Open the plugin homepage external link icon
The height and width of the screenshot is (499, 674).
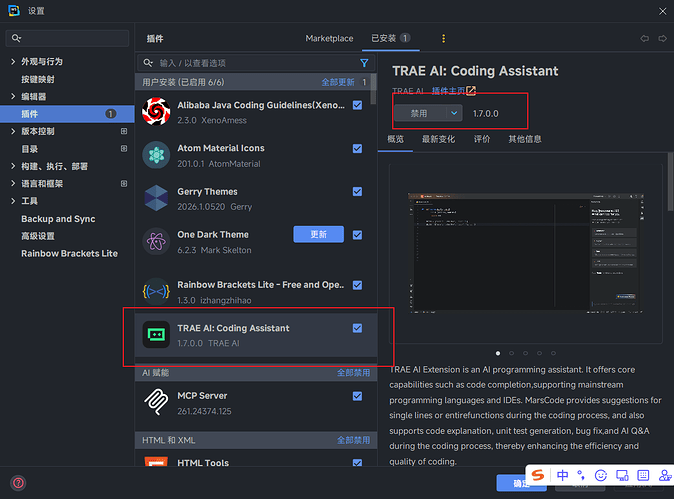point(471,91)
